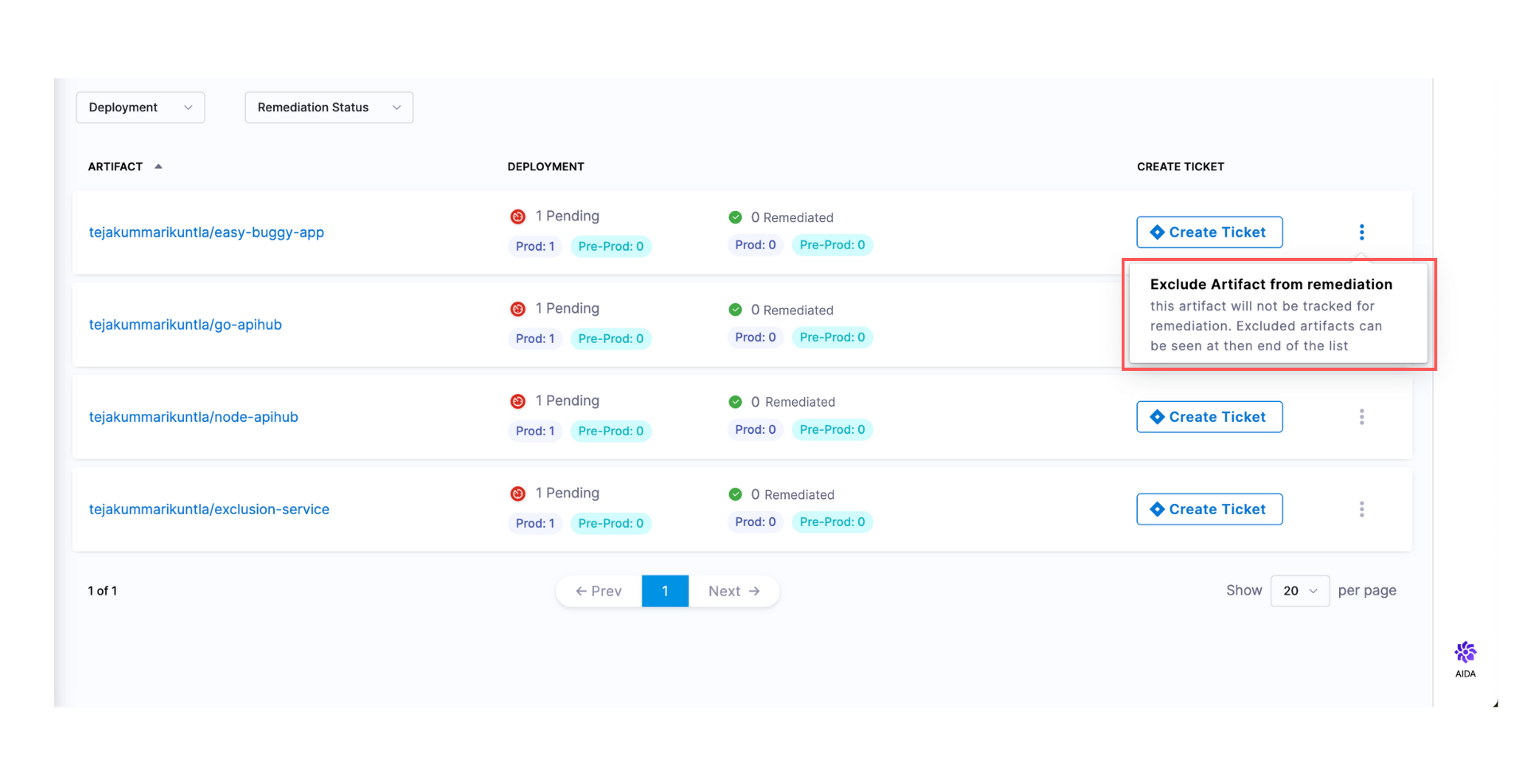Expand the Deployment filter dropdown

(140, 107)
